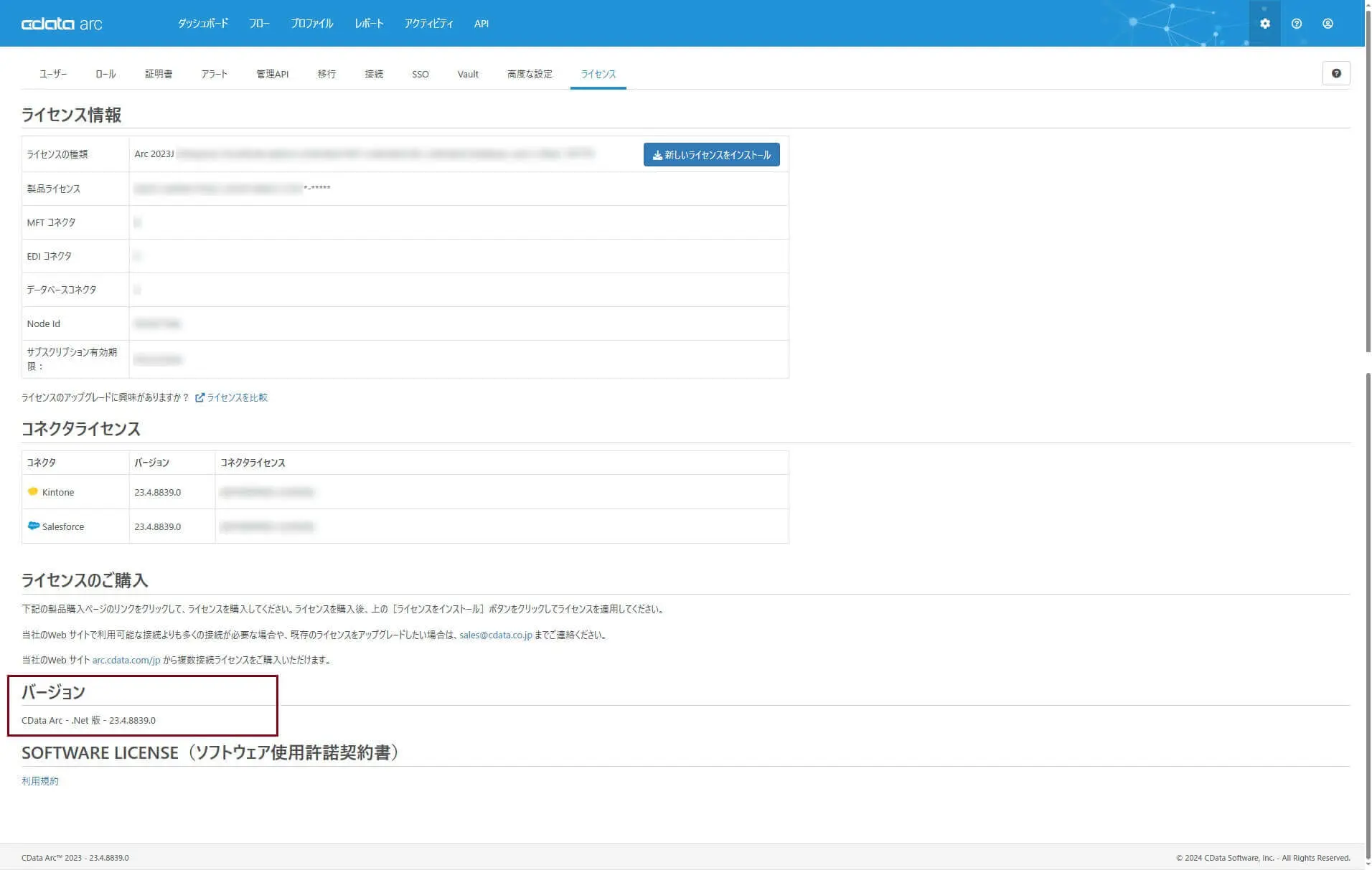Click the external link icon beside ライセンスを比較
This screenshot has height=870, width=1372.
pyautogui.click(x=199, y=397)
